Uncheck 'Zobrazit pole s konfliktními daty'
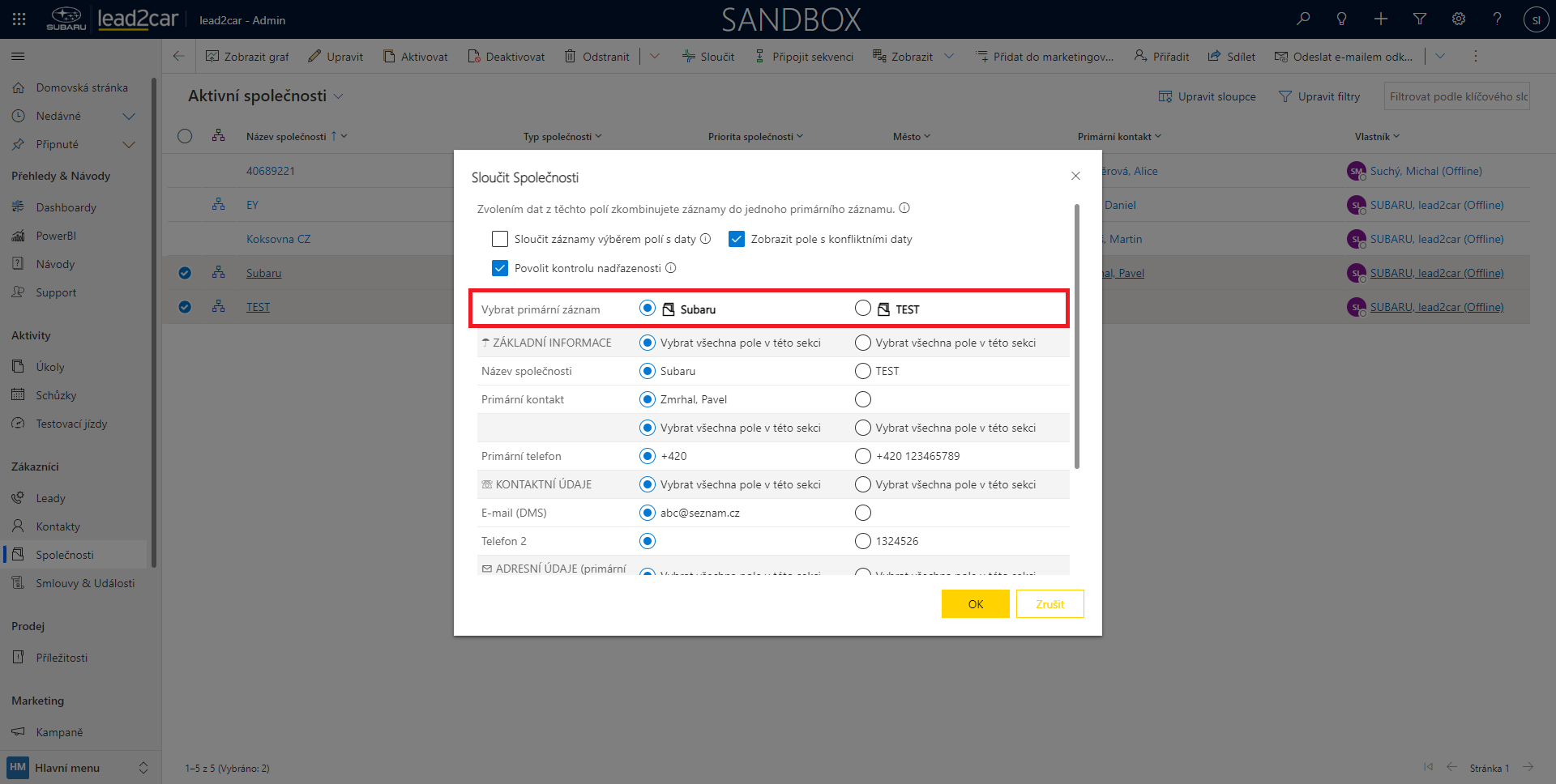Screen dimensions: 1556x784 737,239
